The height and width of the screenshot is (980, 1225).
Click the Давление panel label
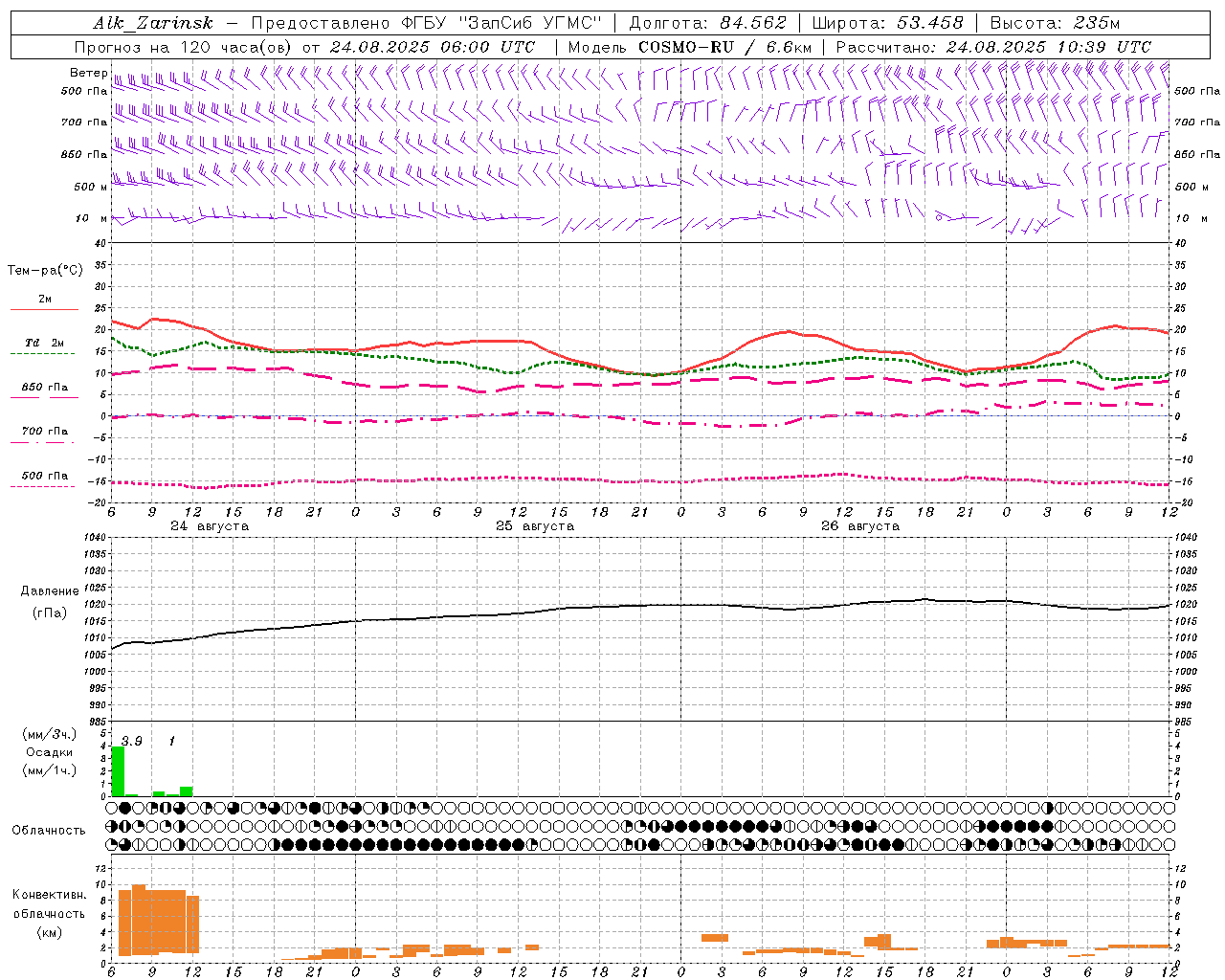pyautogui.click(x=50, y=591)
